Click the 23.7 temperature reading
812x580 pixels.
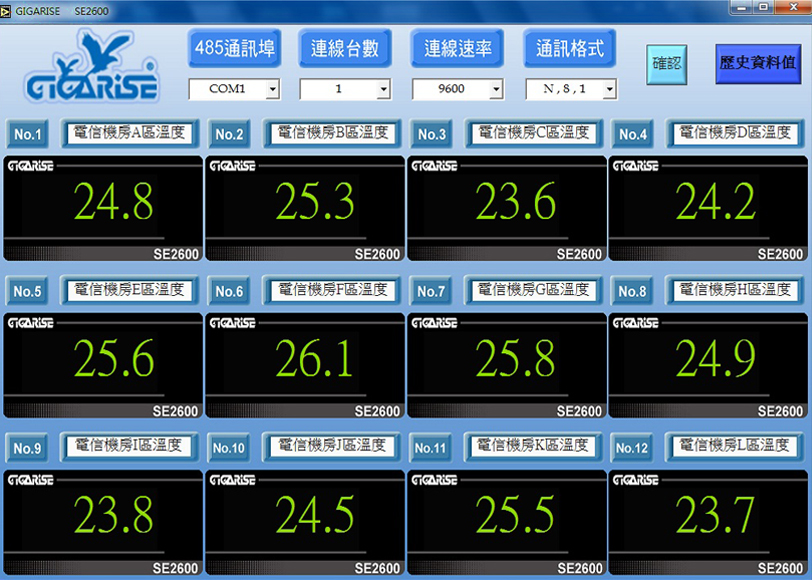716,515
